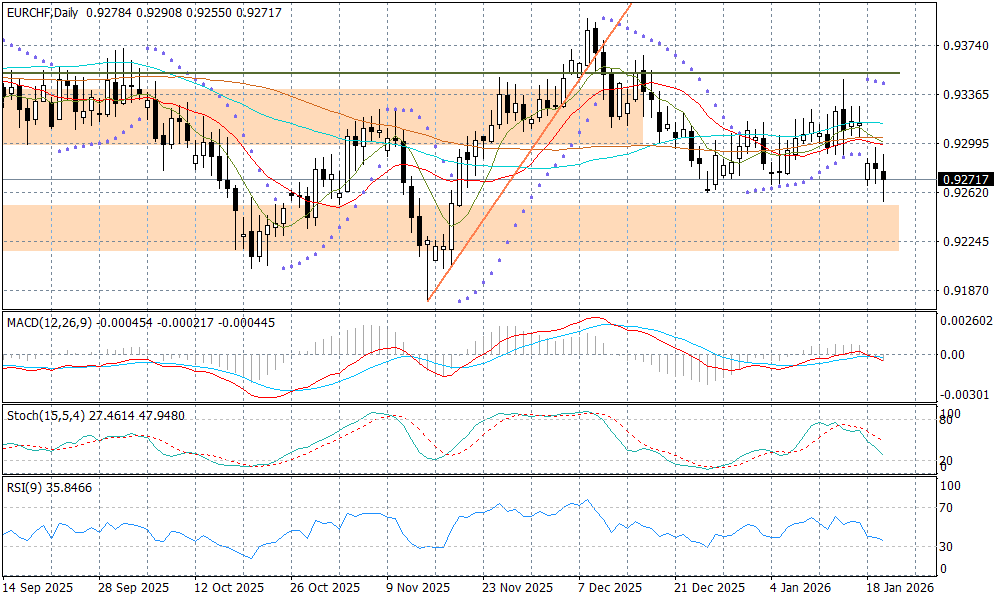Select the 7 Dec 2025 date label
The image size is (1000, 600).
(x=607, y=588)
